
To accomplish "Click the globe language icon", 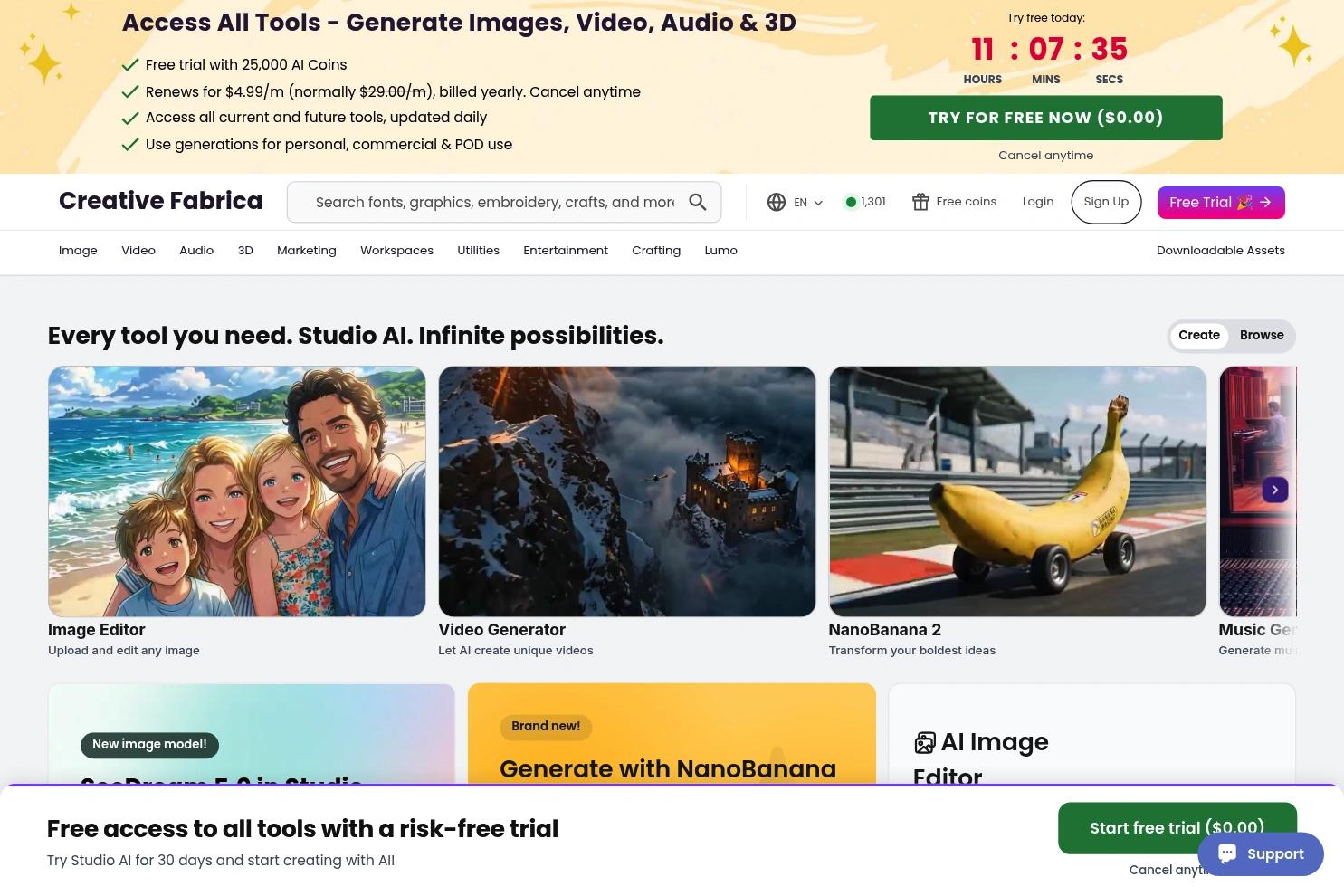I will (x=777, y=202).
